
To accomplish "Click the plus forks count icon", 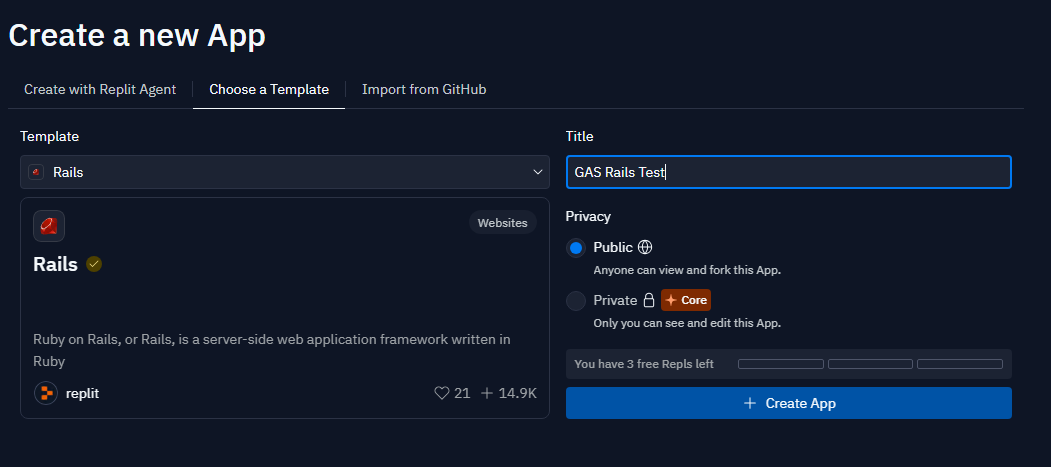I will tap(488, 393).
